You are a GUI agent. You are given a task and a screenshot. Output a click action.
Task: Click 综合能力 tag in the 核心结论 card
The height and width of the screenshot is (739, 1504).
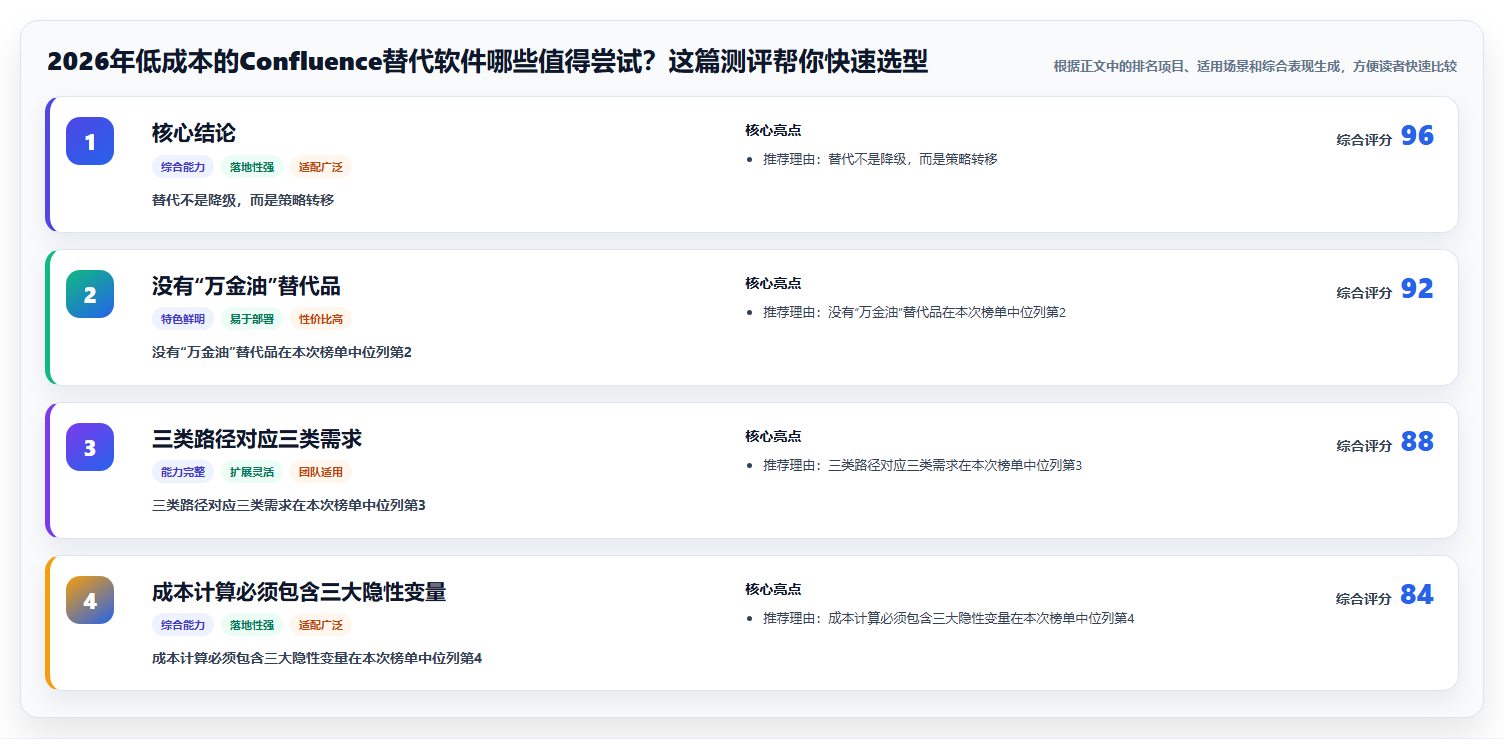[x=183, y=167]
